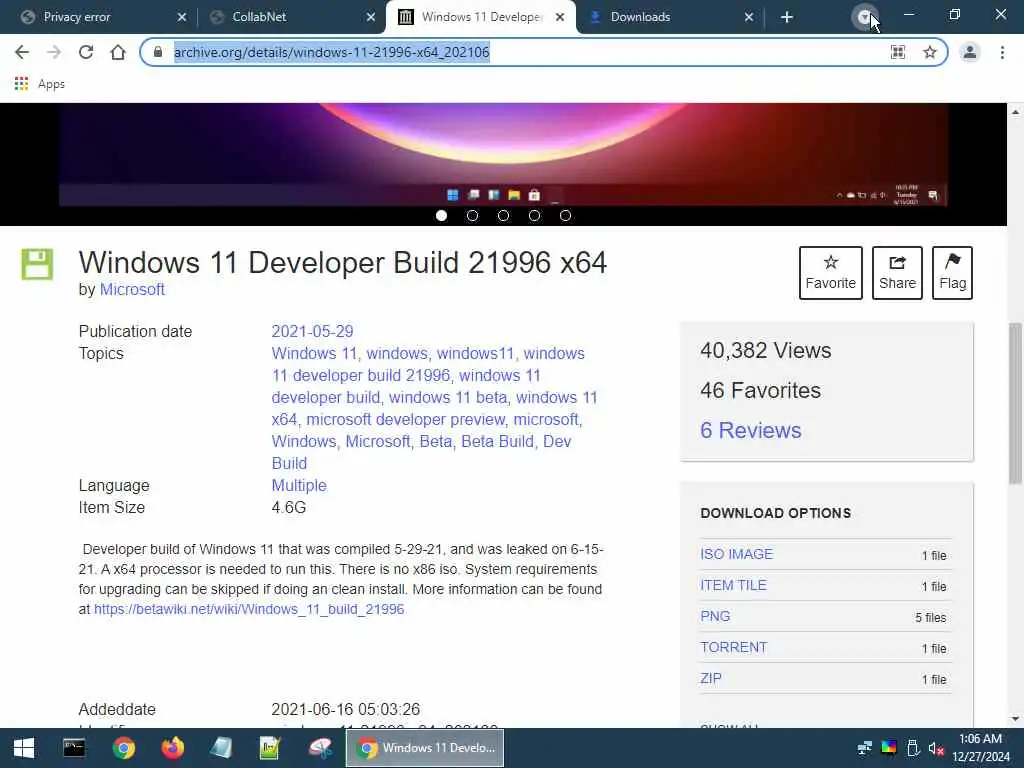
Task: Open the 2021-05-29 publication date link
Action: tap(312, 331)
